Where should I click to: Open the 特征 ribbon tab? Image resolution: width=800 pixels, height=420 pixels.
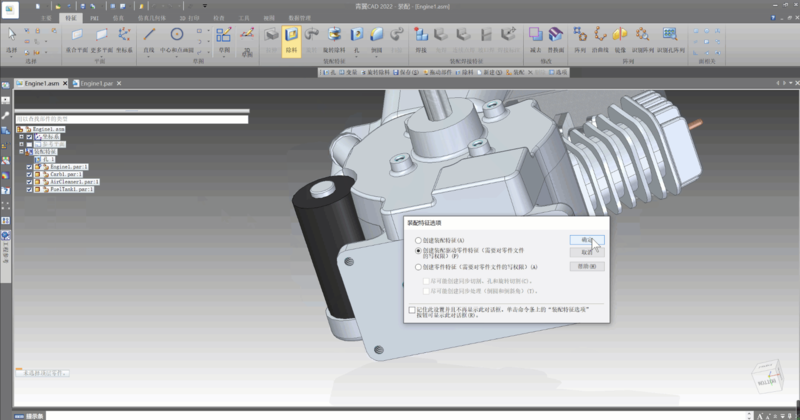[70, 18]
